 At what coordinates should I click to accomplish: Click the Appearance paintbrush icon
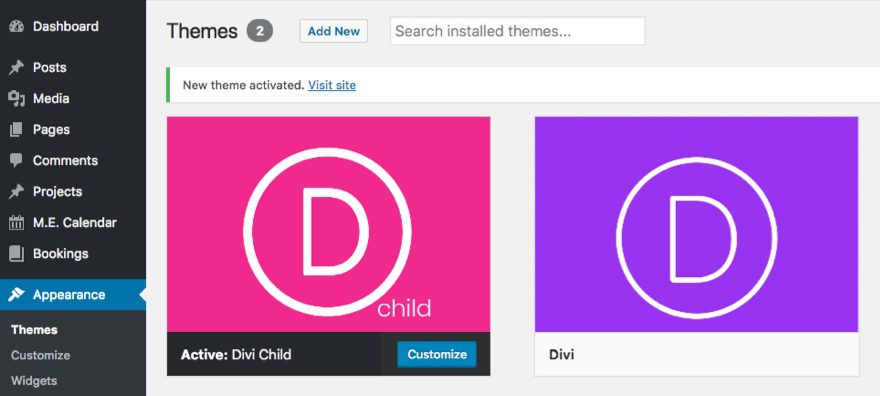tap(16, 294)
